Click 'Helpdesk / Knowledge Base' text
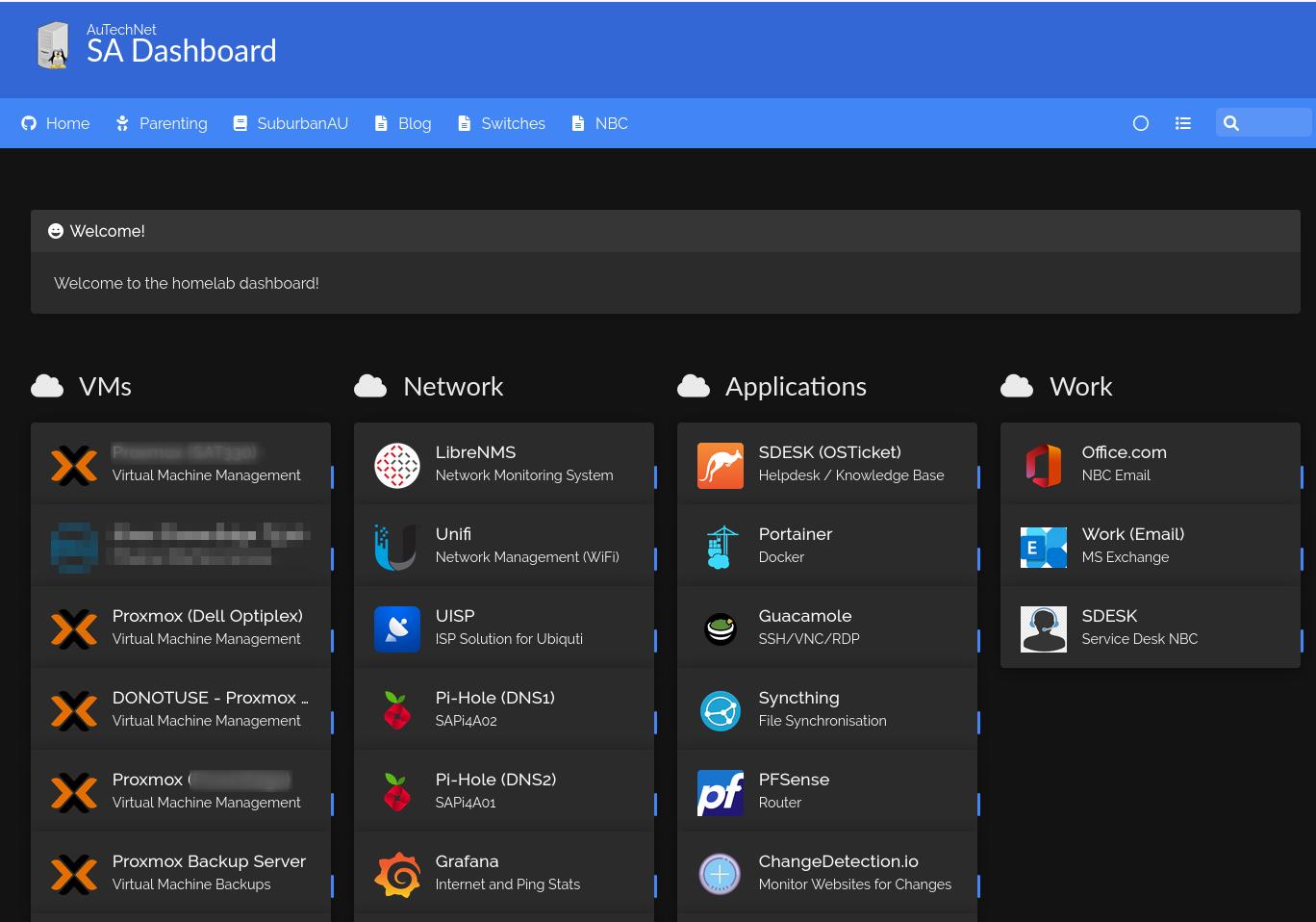Viewport: 1316px width, 922px height. 851,475
